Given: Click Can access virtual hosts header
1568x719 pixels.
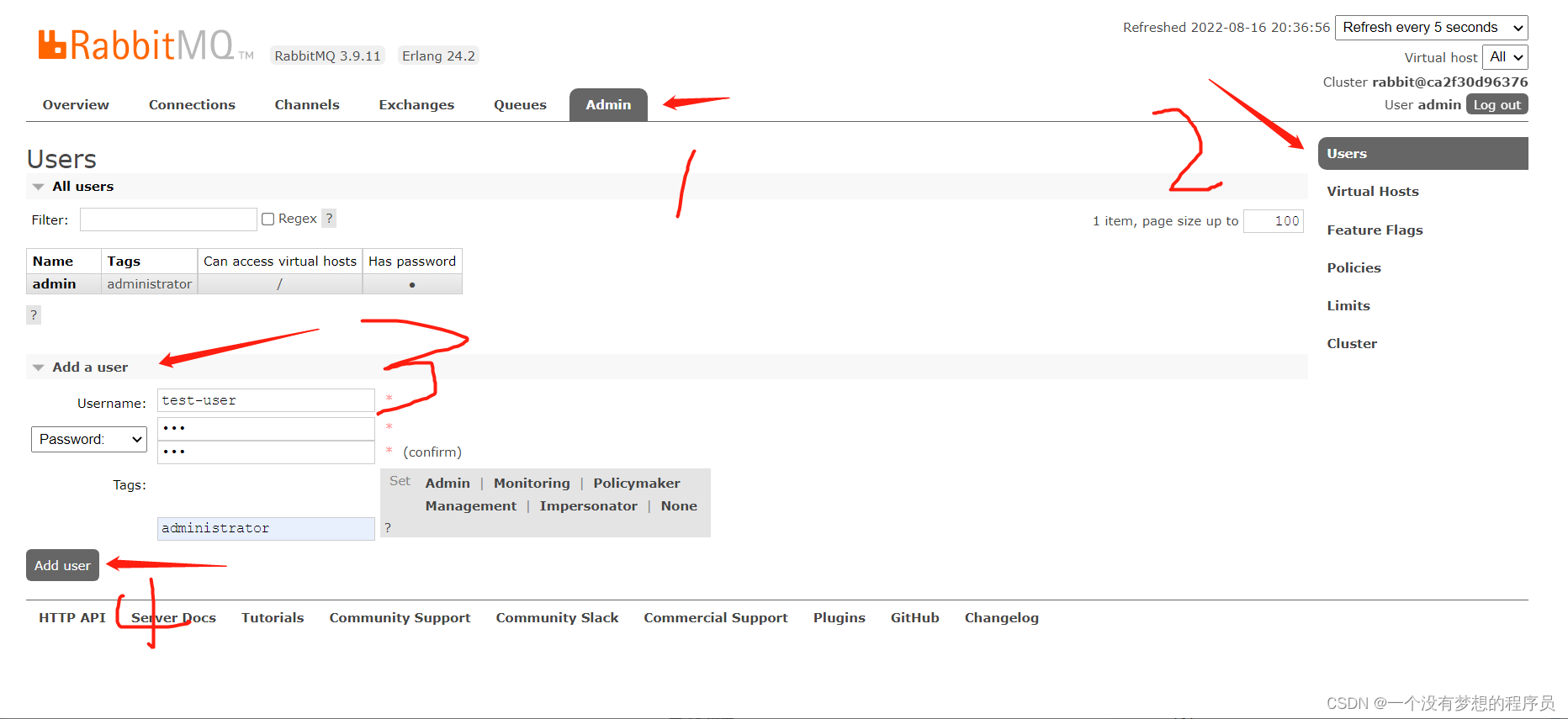Looking at the screenshot, I should 280,262.
